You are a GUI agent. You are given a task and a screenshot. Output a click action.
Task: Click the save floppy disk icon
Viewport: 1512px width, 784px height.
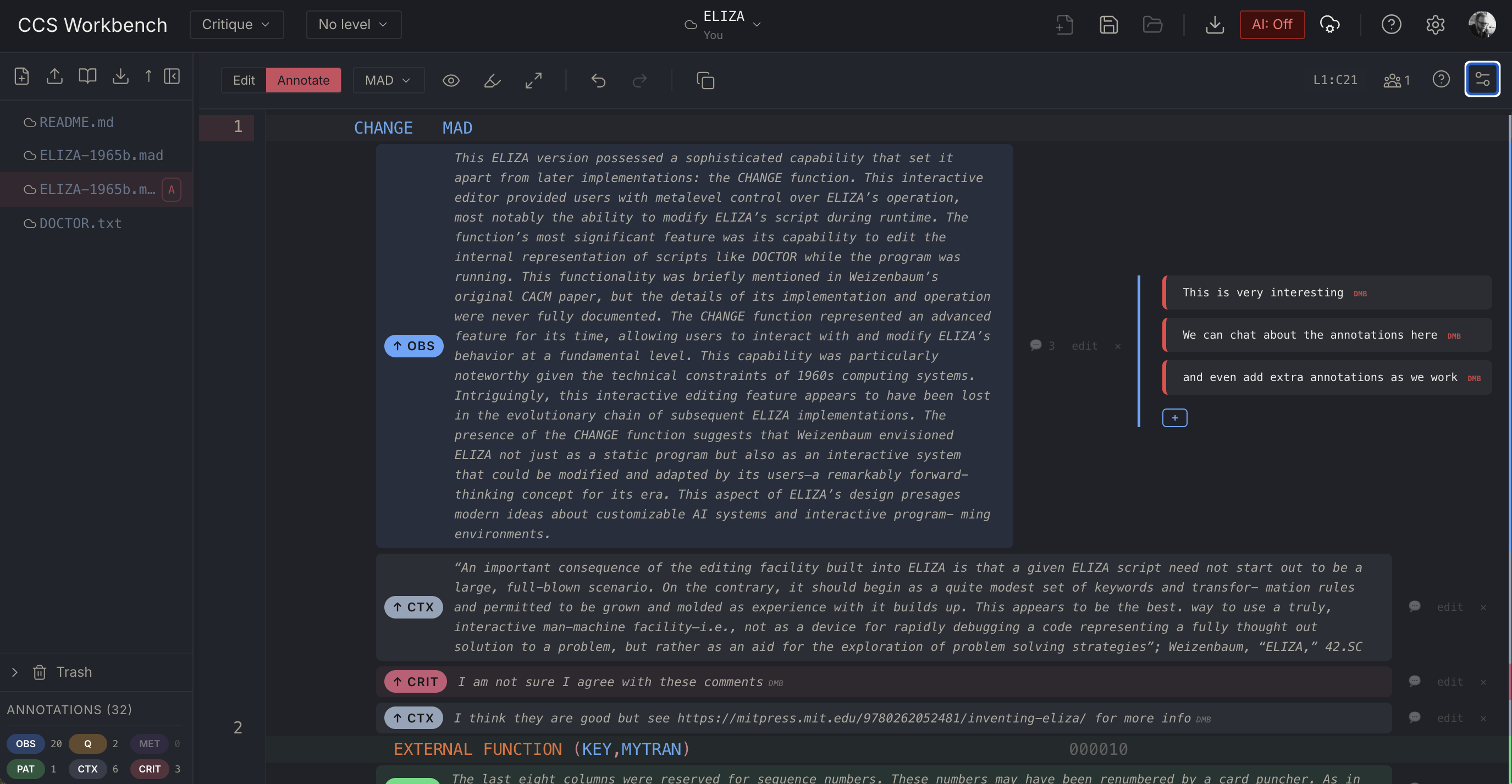1108,25
